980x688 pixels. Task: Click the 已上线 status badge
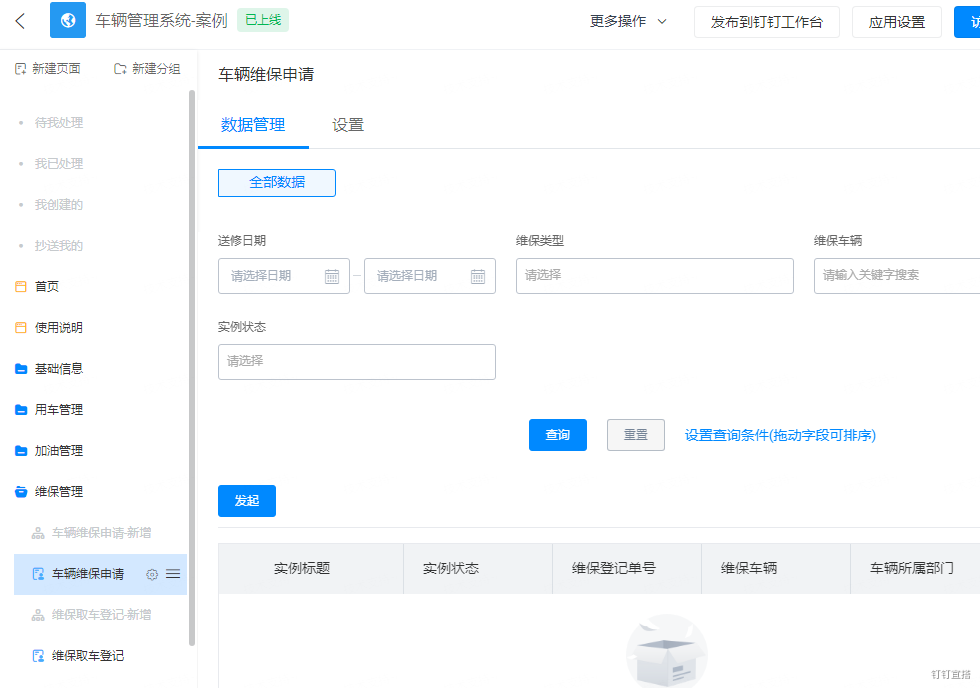[262, 21]
